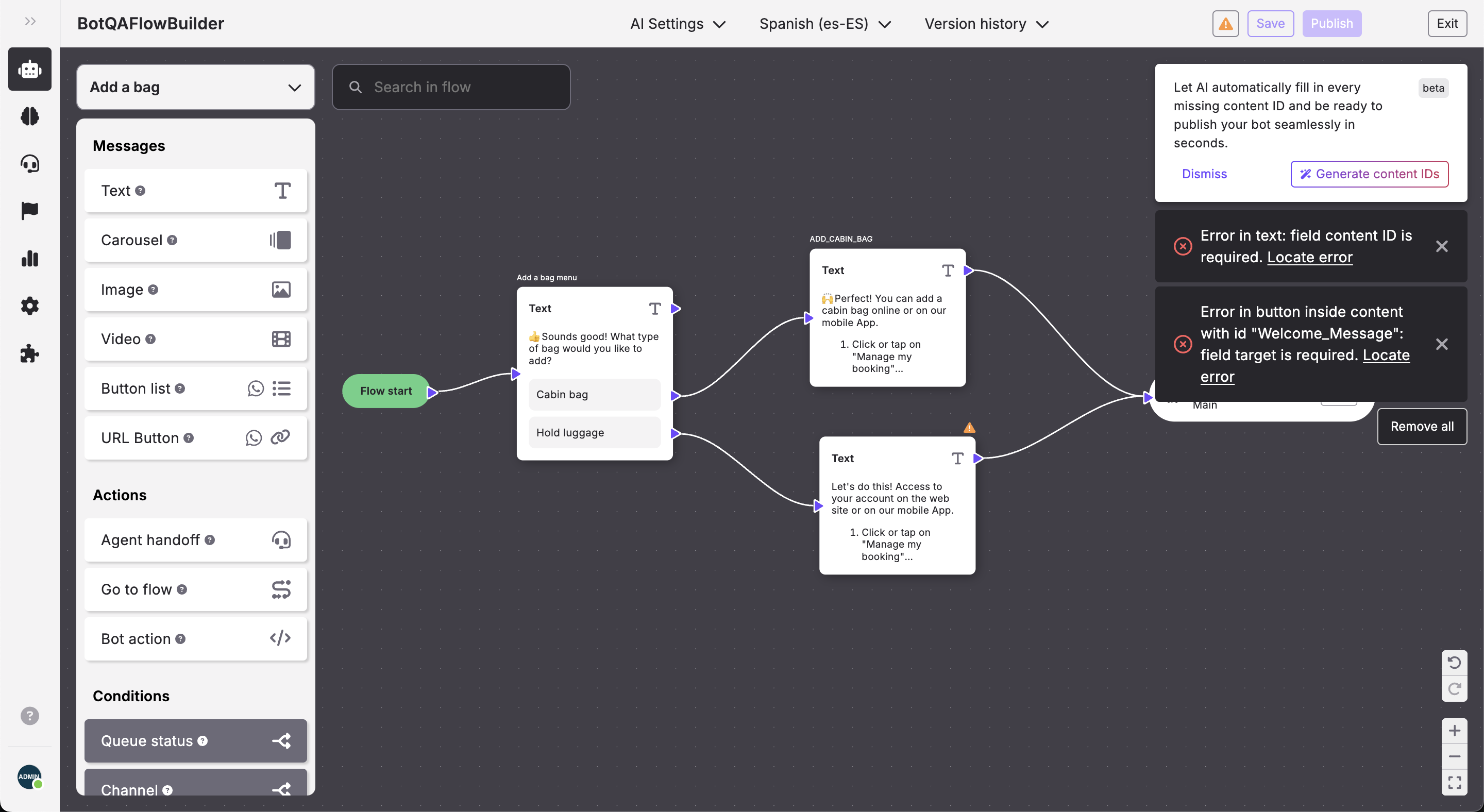Screen dimensions: 1484x812
Task: Open the headset agent icon in sidebar
Action: [29, 163]
